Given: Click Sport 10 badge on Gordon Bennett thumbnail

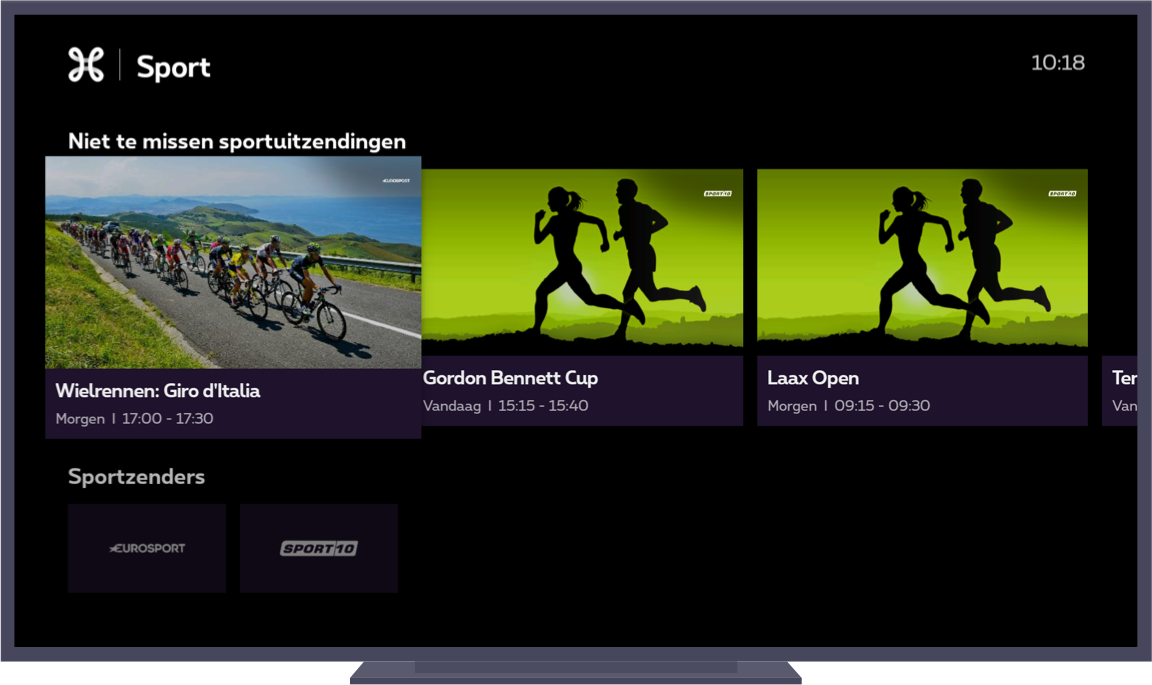Looking at the screenshot, I should (717, 193).
